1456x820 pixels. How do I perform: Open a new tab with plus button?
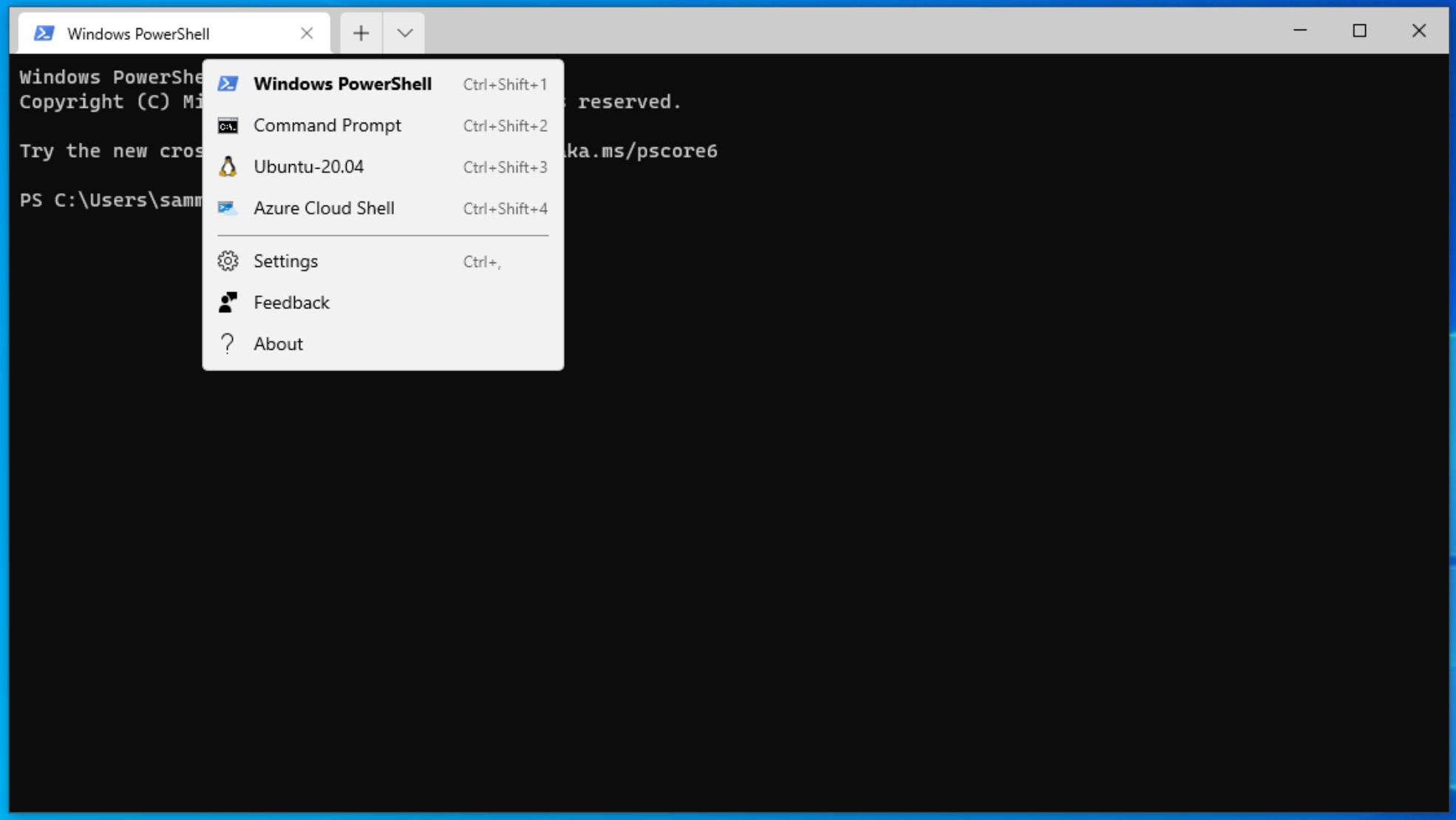point(361,33)
